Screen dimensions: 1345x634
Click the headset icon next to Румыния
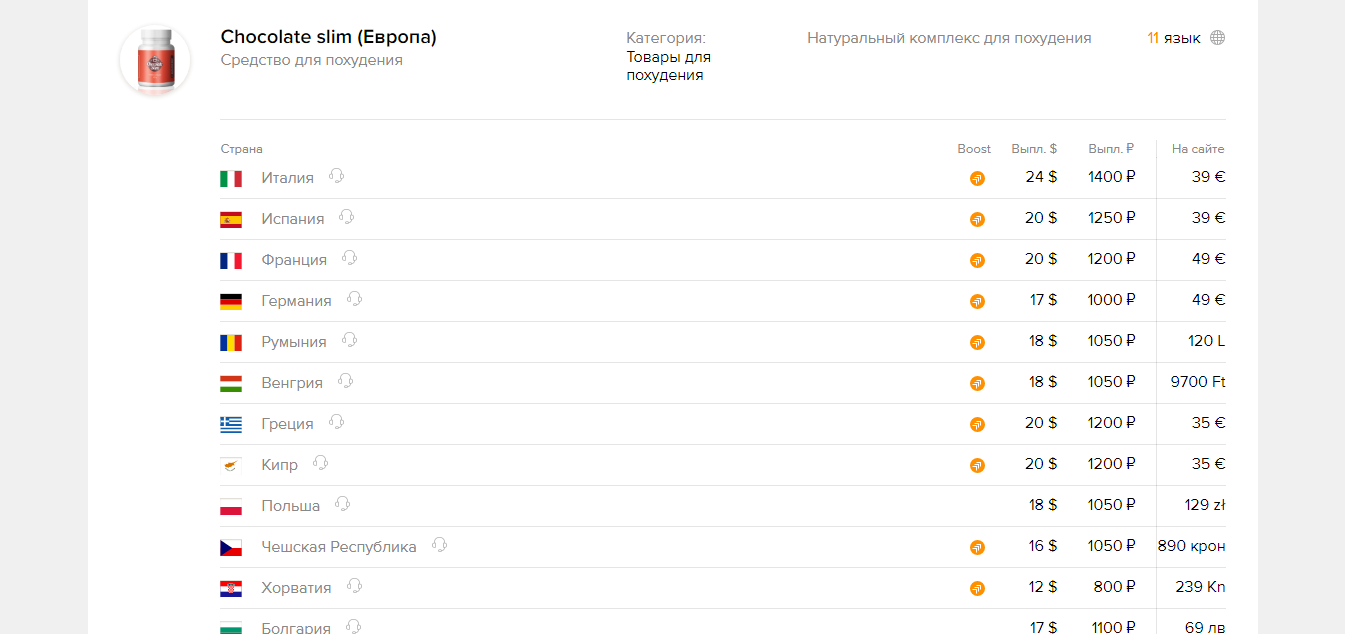(x=349, y=340)
